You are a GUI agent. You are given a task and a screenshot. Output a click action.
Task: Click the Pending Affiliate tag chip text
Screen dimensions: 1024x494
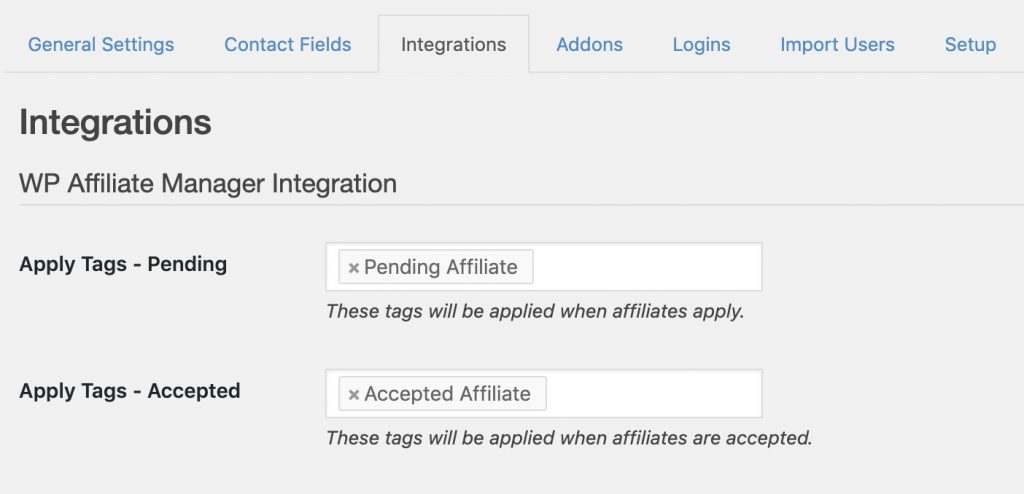pyautogui.click(x=441, y=267)
